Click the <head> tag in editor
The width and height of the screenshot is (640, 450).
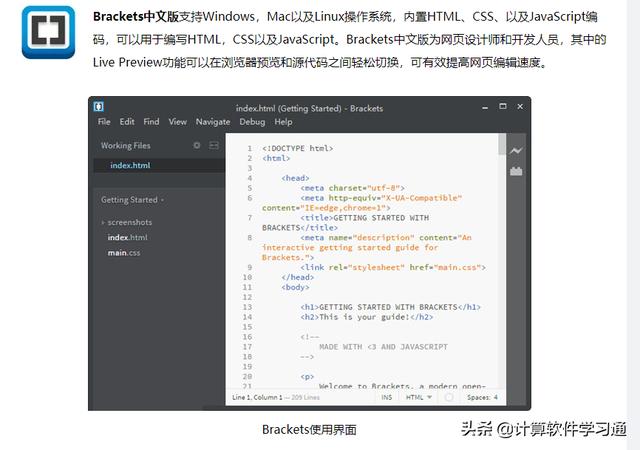[x=295, y=178]
